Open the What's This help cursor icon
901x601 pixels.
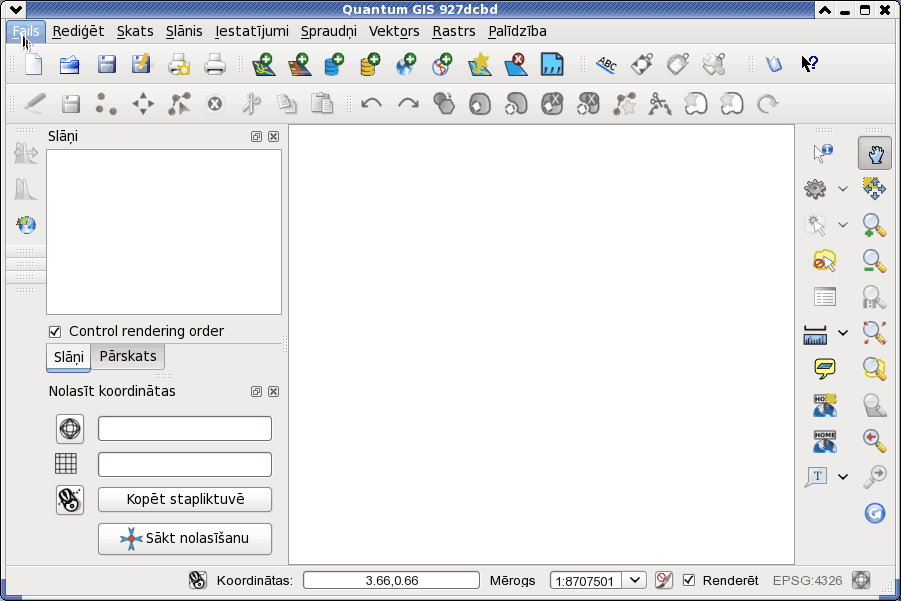(x=810, y=64)
